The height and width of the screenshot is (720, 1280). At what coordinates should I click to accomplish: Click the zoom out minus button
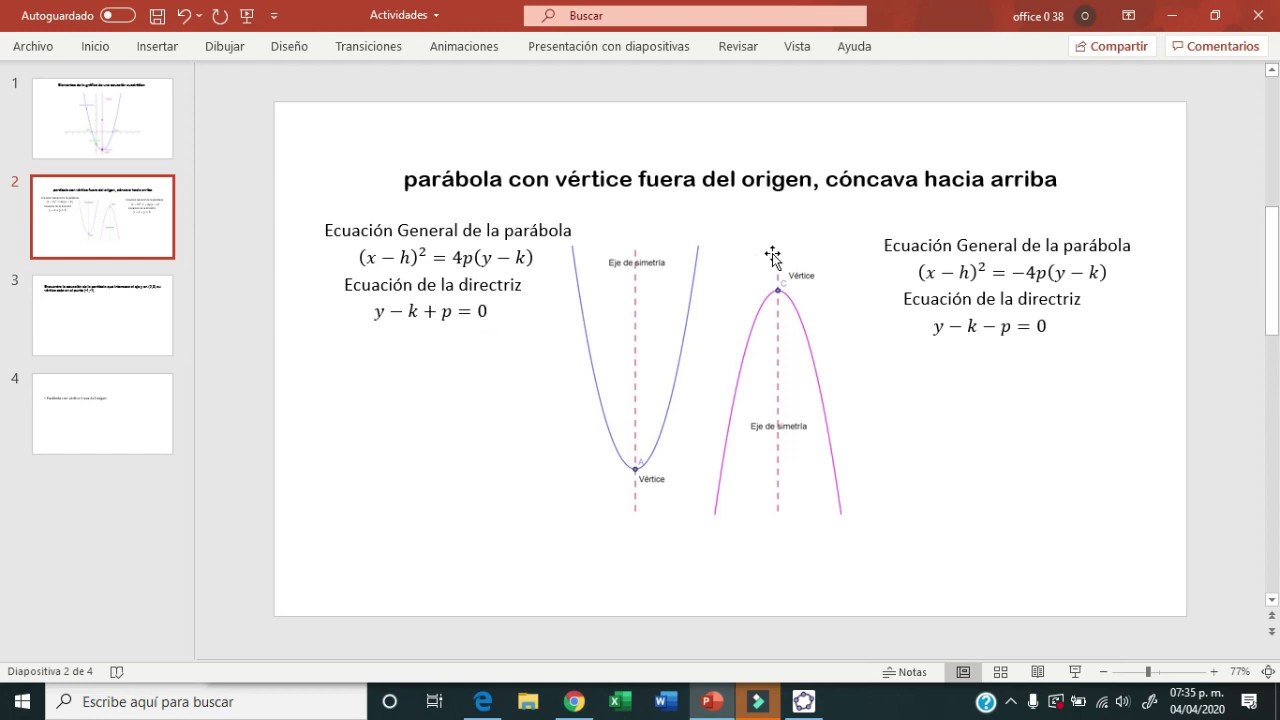(x=1103, y=672)
